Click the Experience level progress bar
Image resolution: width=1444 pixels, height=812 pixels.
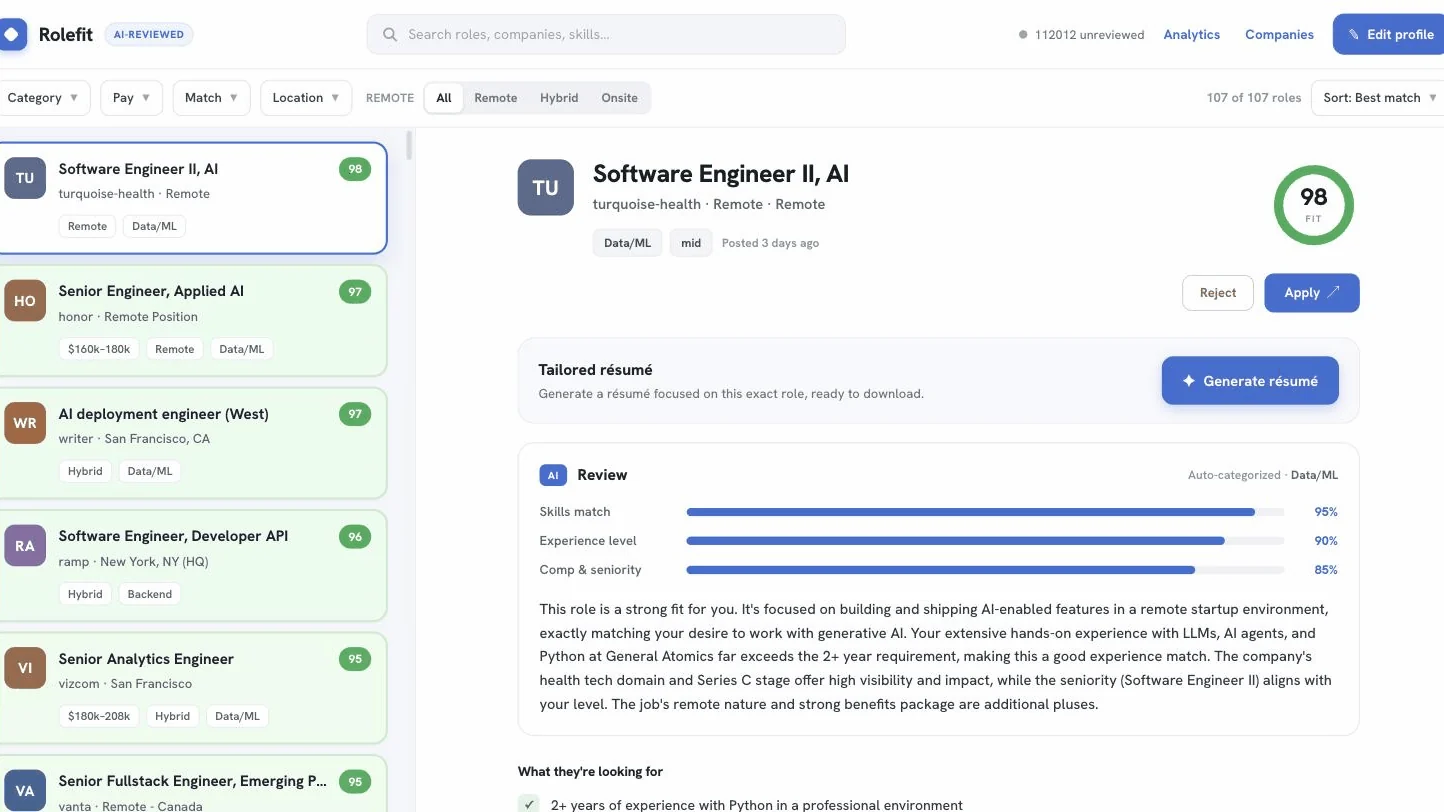tap(985, 541)
